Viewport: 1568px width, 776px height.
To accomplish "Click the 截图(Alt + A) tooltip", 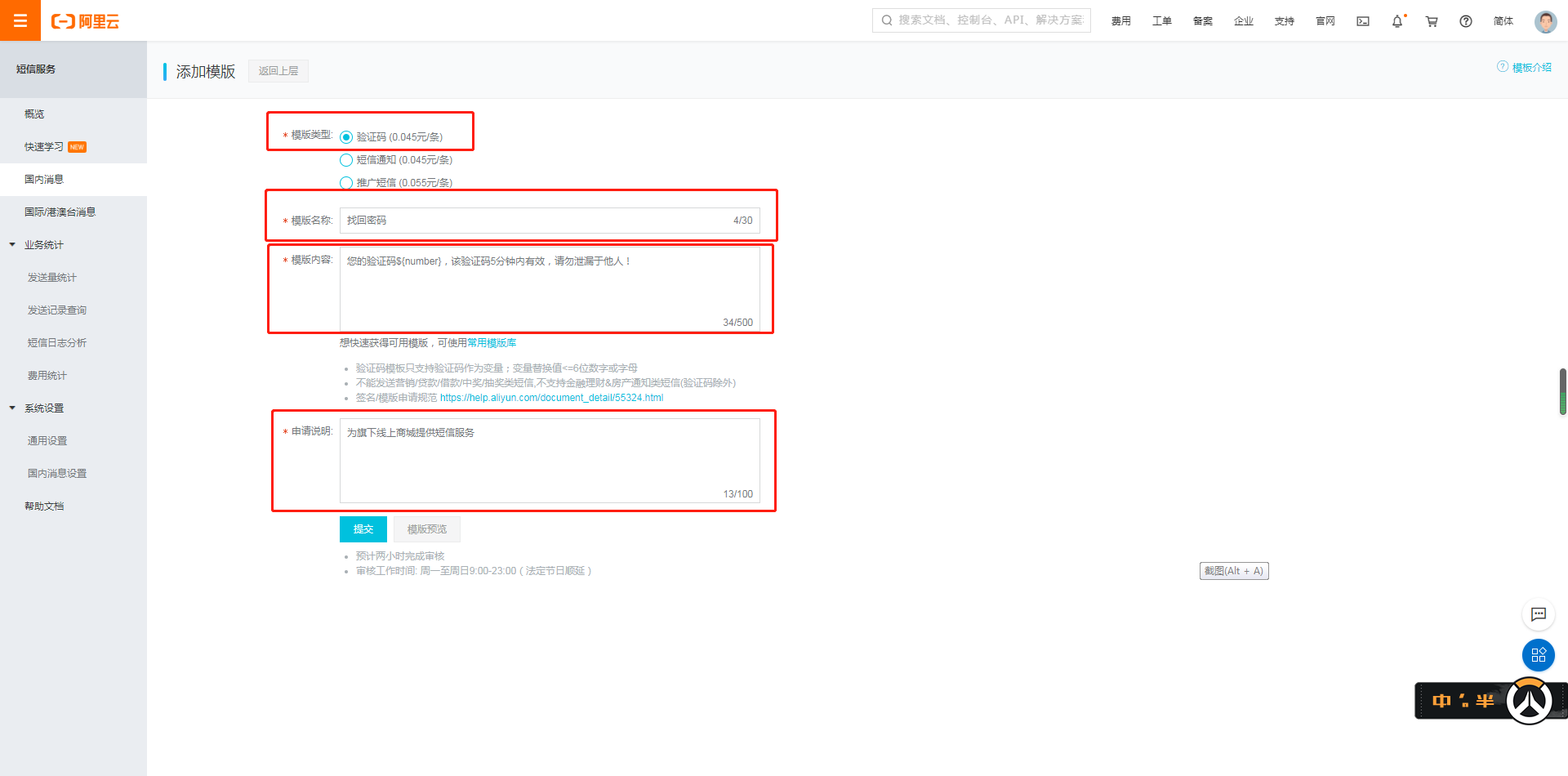I will (x=1234, y=571).
